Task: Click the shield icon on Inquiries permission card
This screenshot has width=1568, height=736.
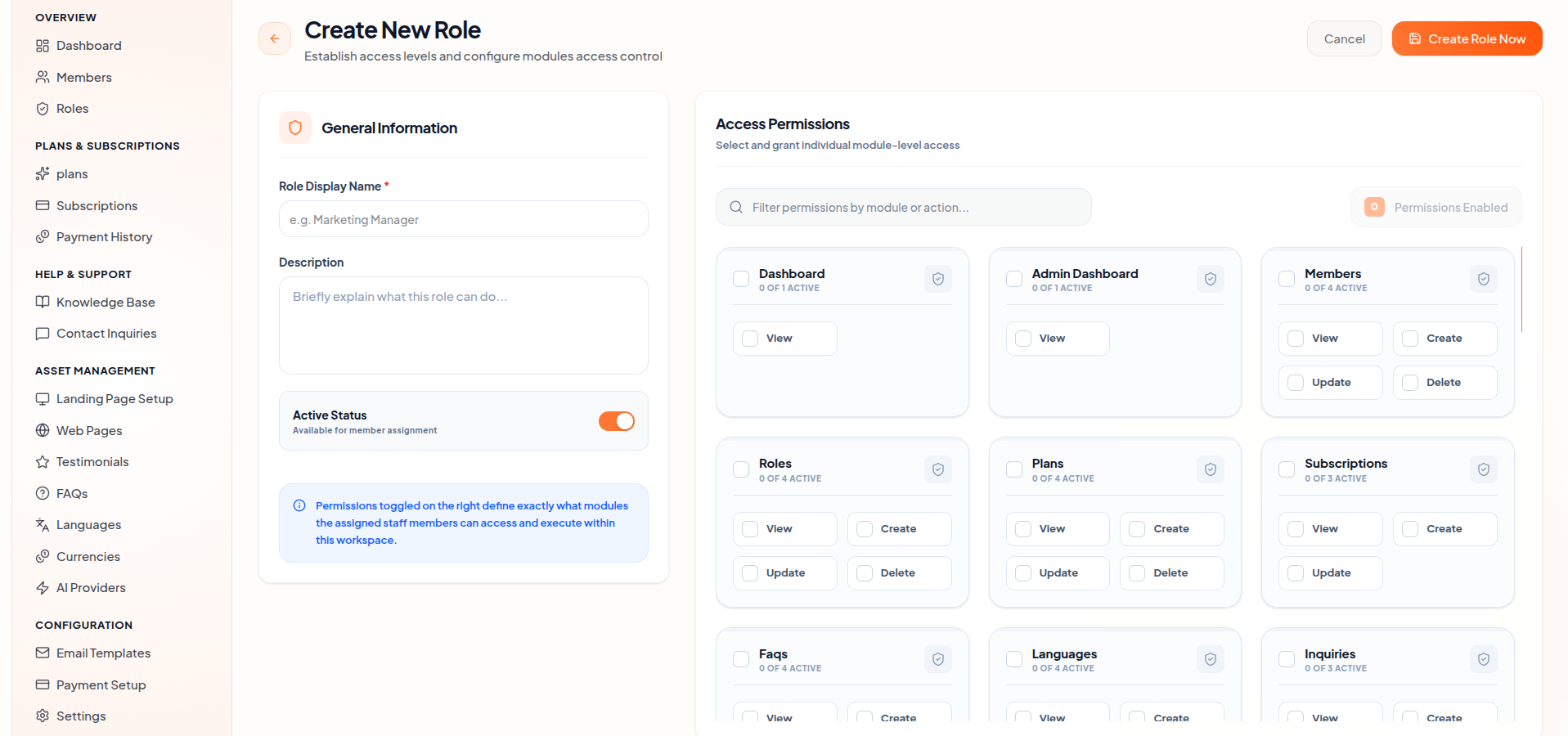Action: [x=1484, y=659]
